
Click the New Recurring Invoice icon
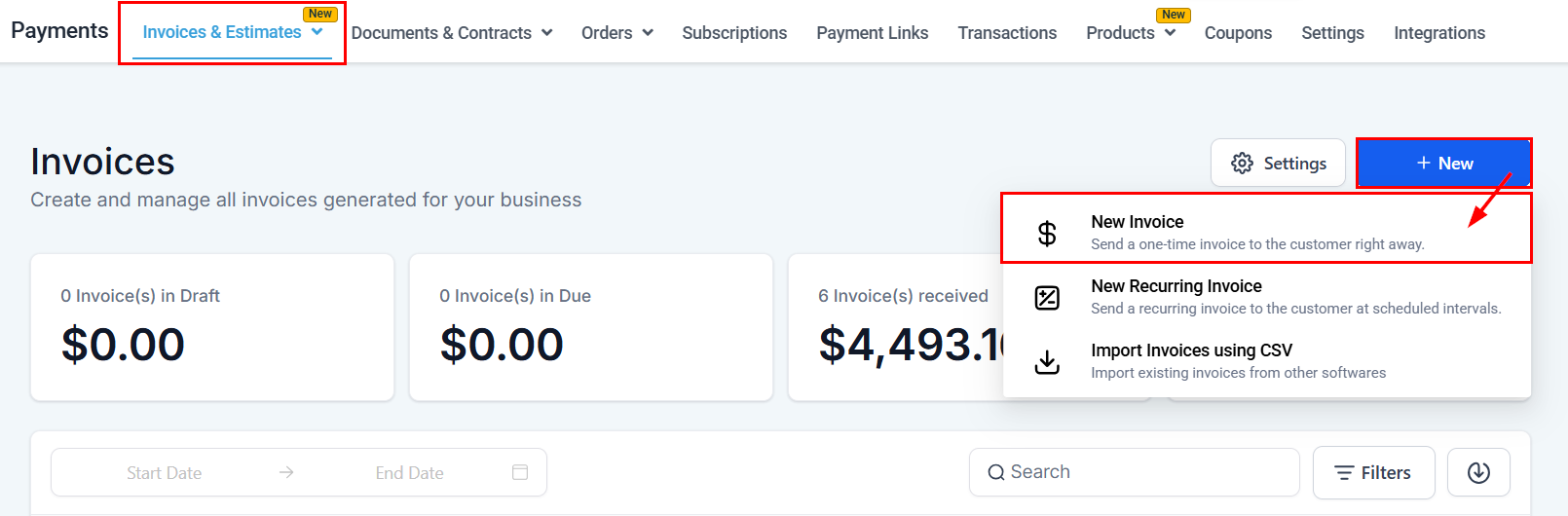coord(1047,297)
